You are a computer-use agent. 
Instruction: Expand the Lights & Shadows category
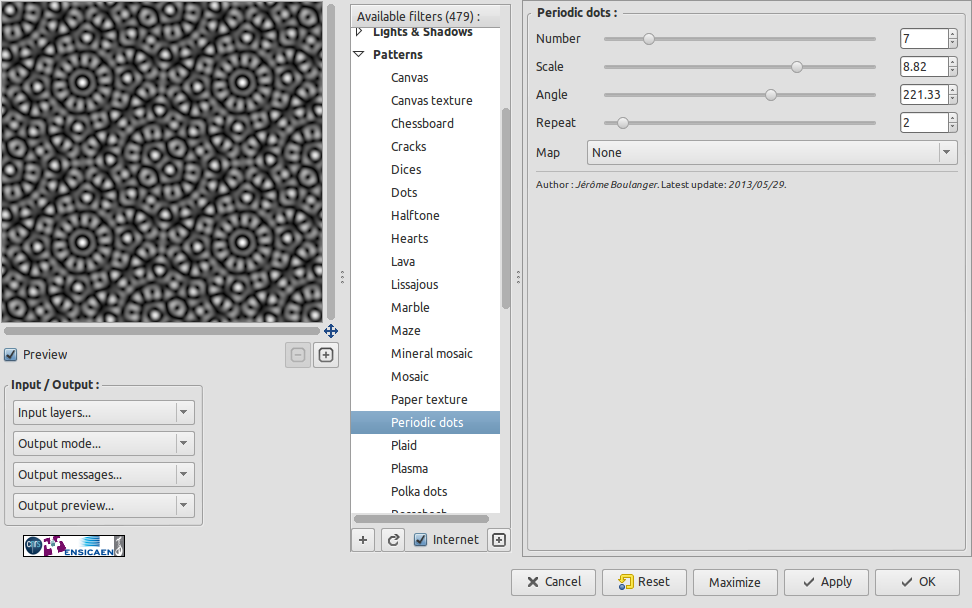[x=359, y=32]
